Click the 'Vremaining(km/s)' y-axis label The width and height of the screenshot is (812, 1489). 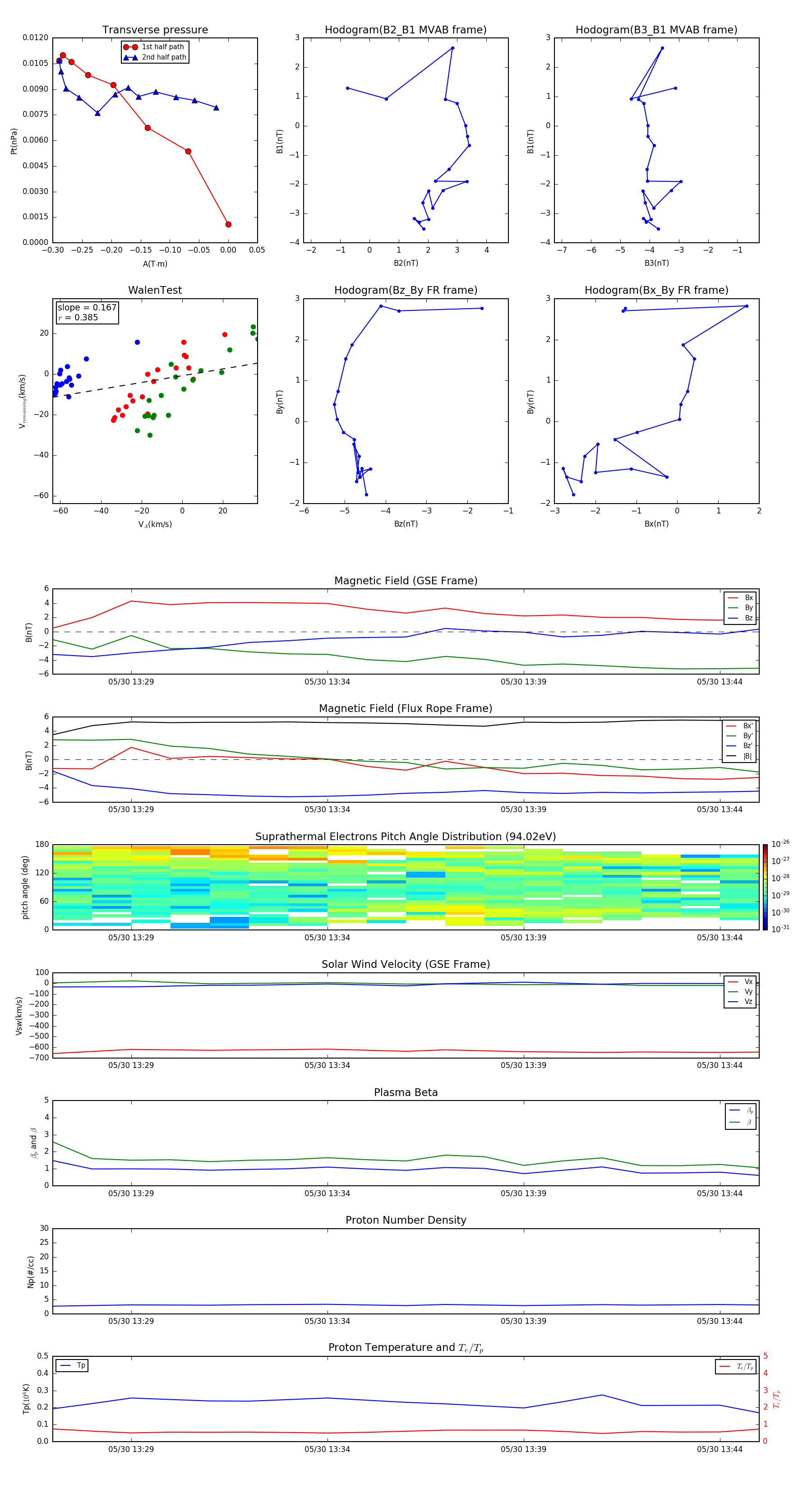(x=22, y=401)
